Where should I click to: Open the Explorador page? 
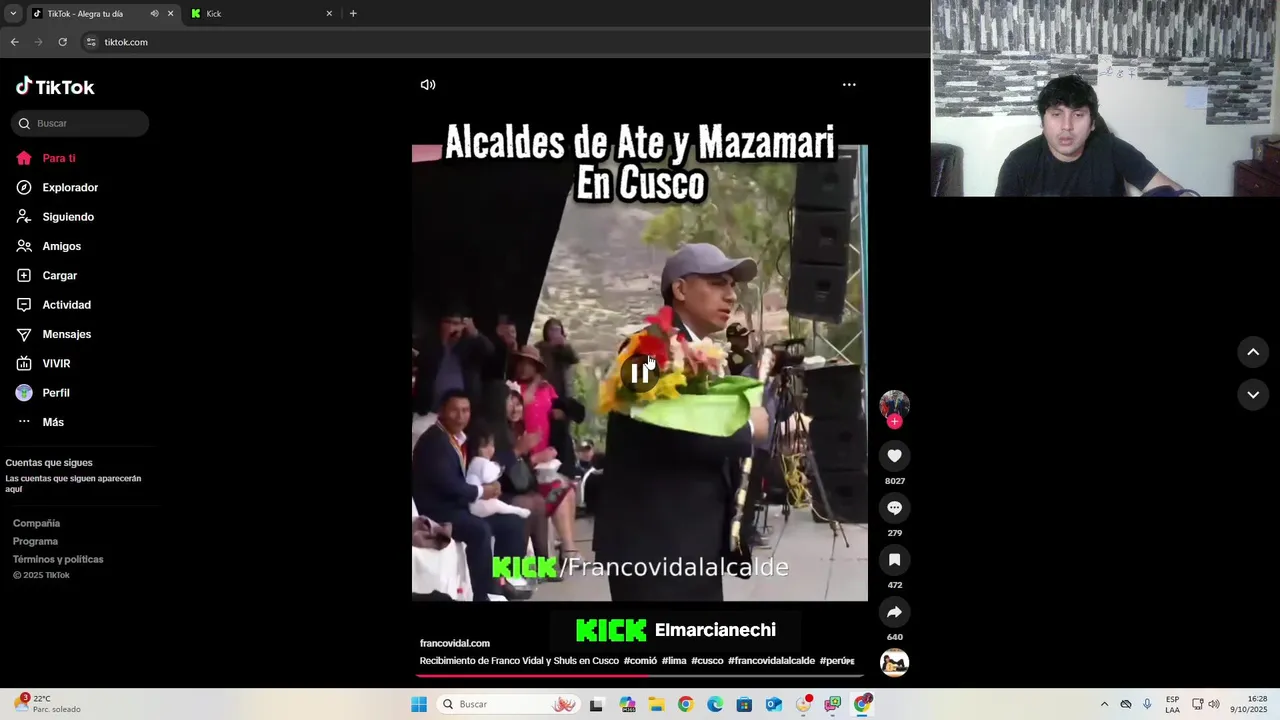point(57,187)
